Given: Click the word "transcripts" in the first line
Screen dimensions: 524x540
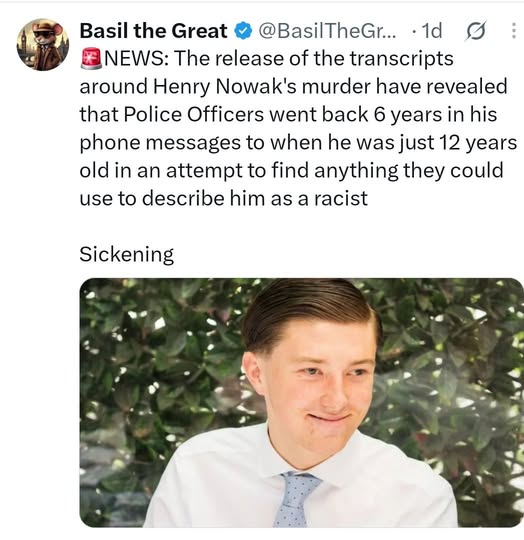Looking at the screenshot, I should [401, 59].
